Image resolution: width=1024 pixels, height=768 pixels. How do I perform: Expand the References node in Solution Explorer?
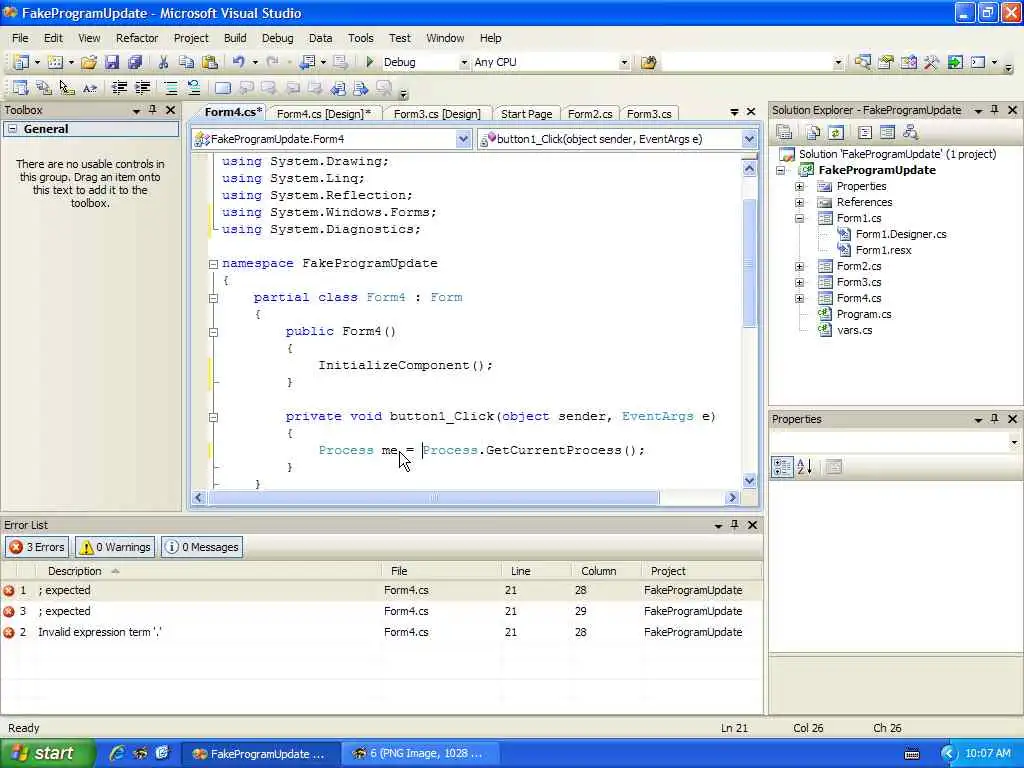point(799,202)
